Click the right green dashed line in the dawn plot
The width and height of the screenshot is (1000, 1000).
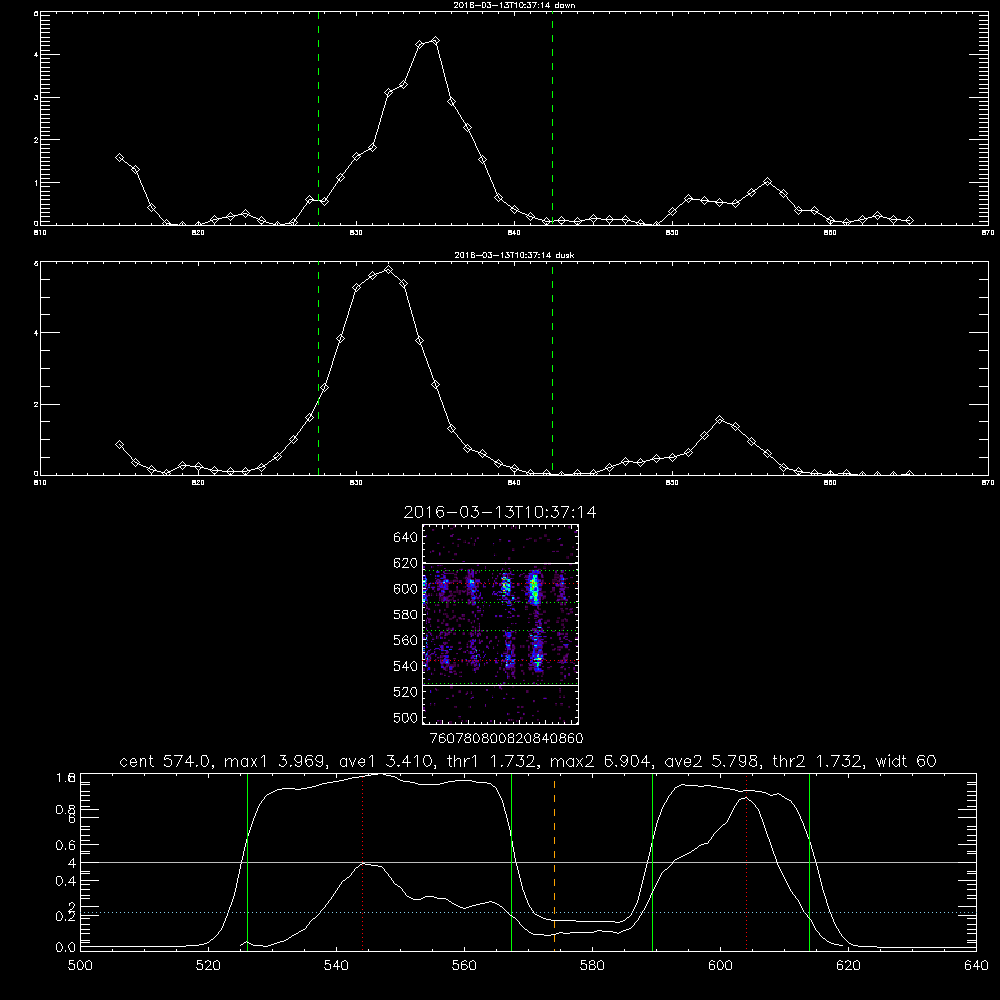[x=552, y=118]
